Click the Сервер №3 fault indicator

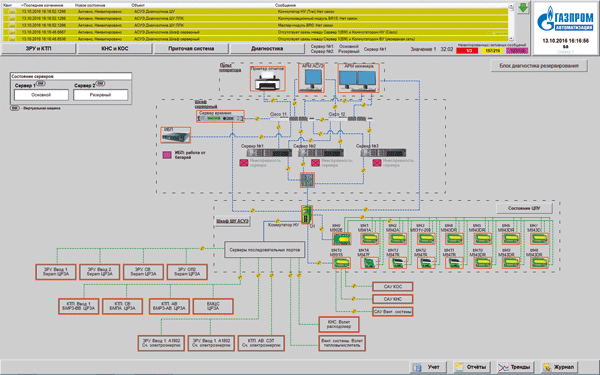pyautogui.click(x=377, y=163)
